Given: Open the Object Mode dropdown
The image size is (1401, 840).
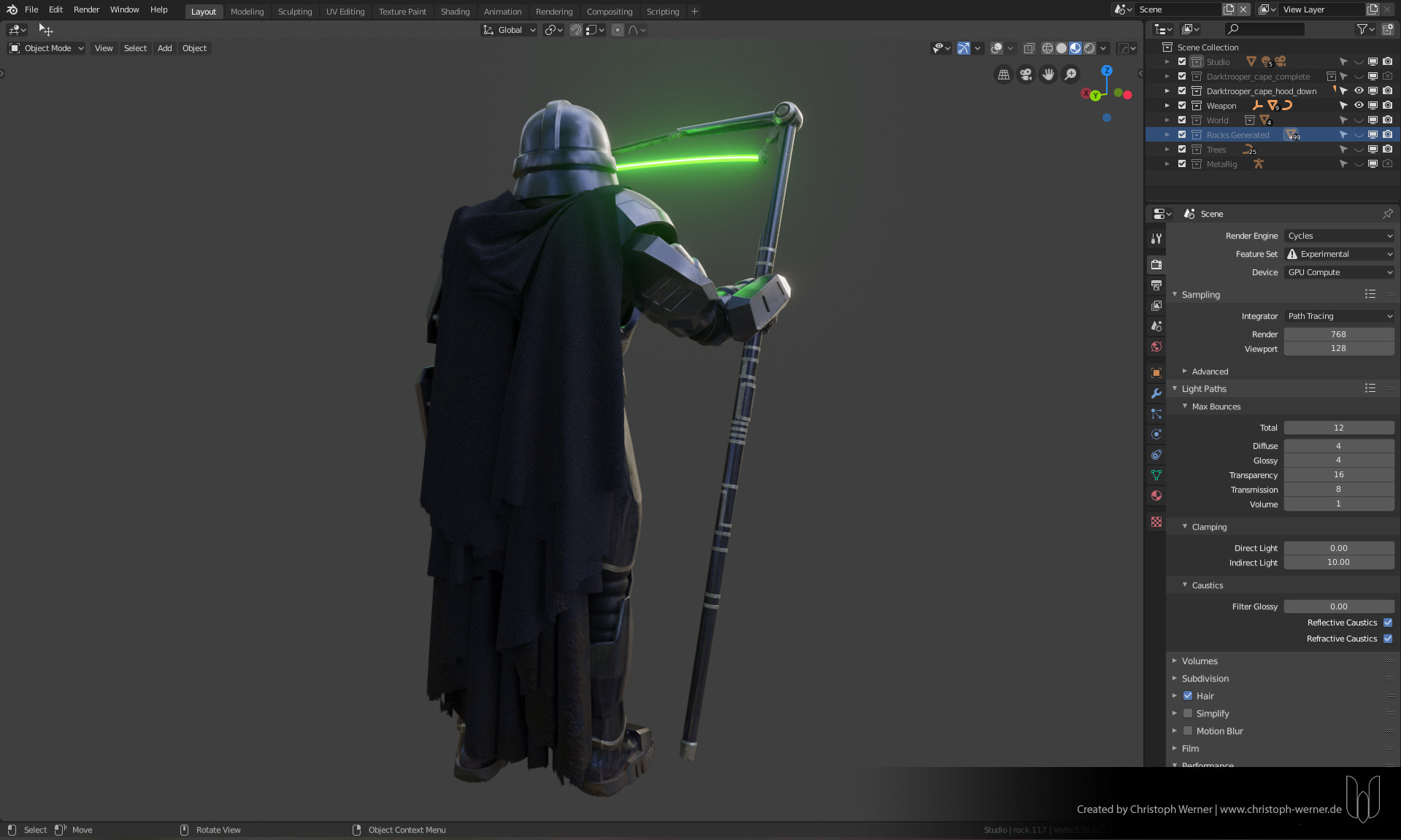Looking at the screenshot, I should [47, 48].
